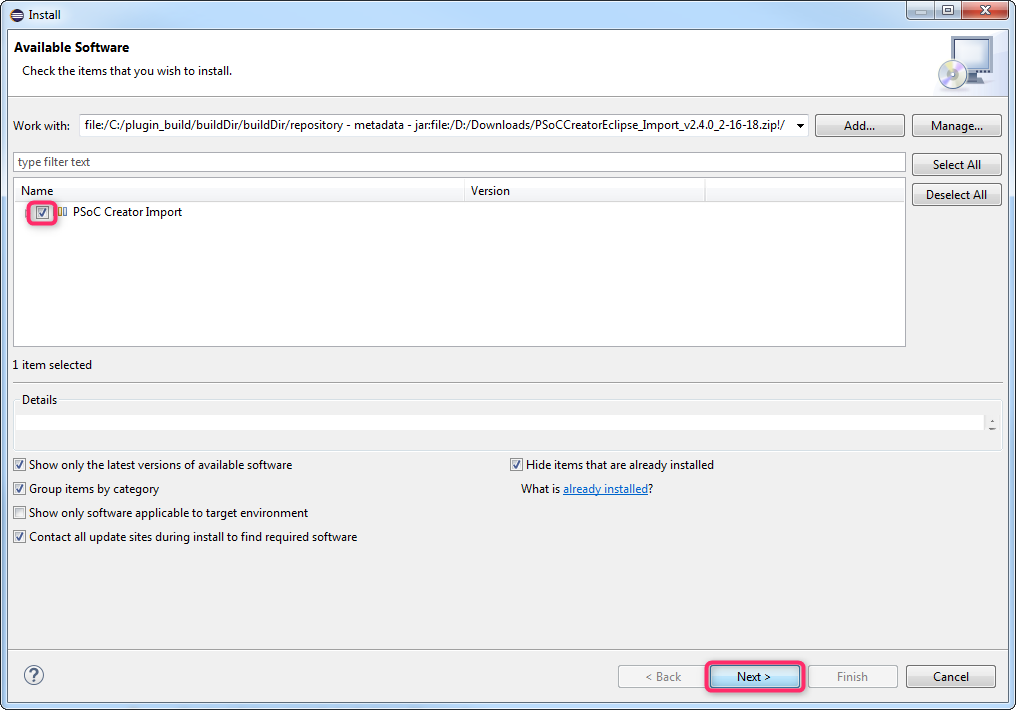The image size is (1016, 710).
Task: Click the Add... button
Action: point(859,126)
